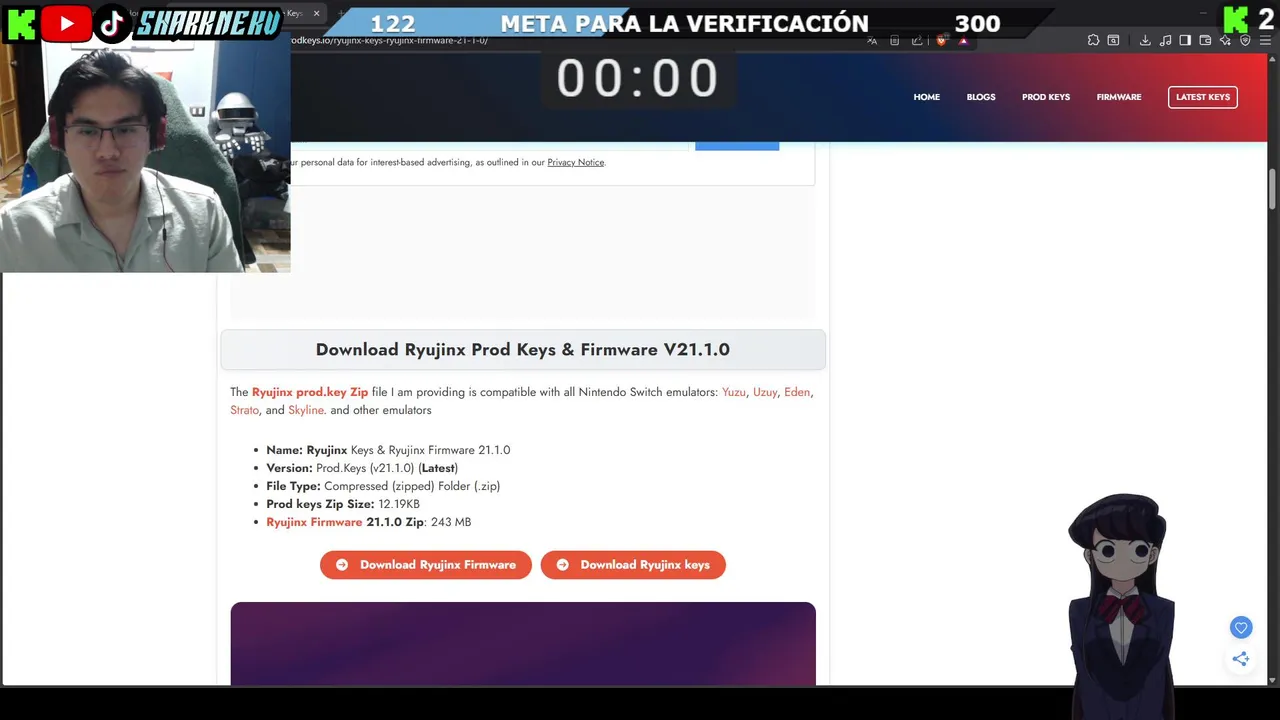The width and height of the screenshot is (1280, 720).
Task: Open the Brave Rewards triangle icon
Action: point(963,41)
